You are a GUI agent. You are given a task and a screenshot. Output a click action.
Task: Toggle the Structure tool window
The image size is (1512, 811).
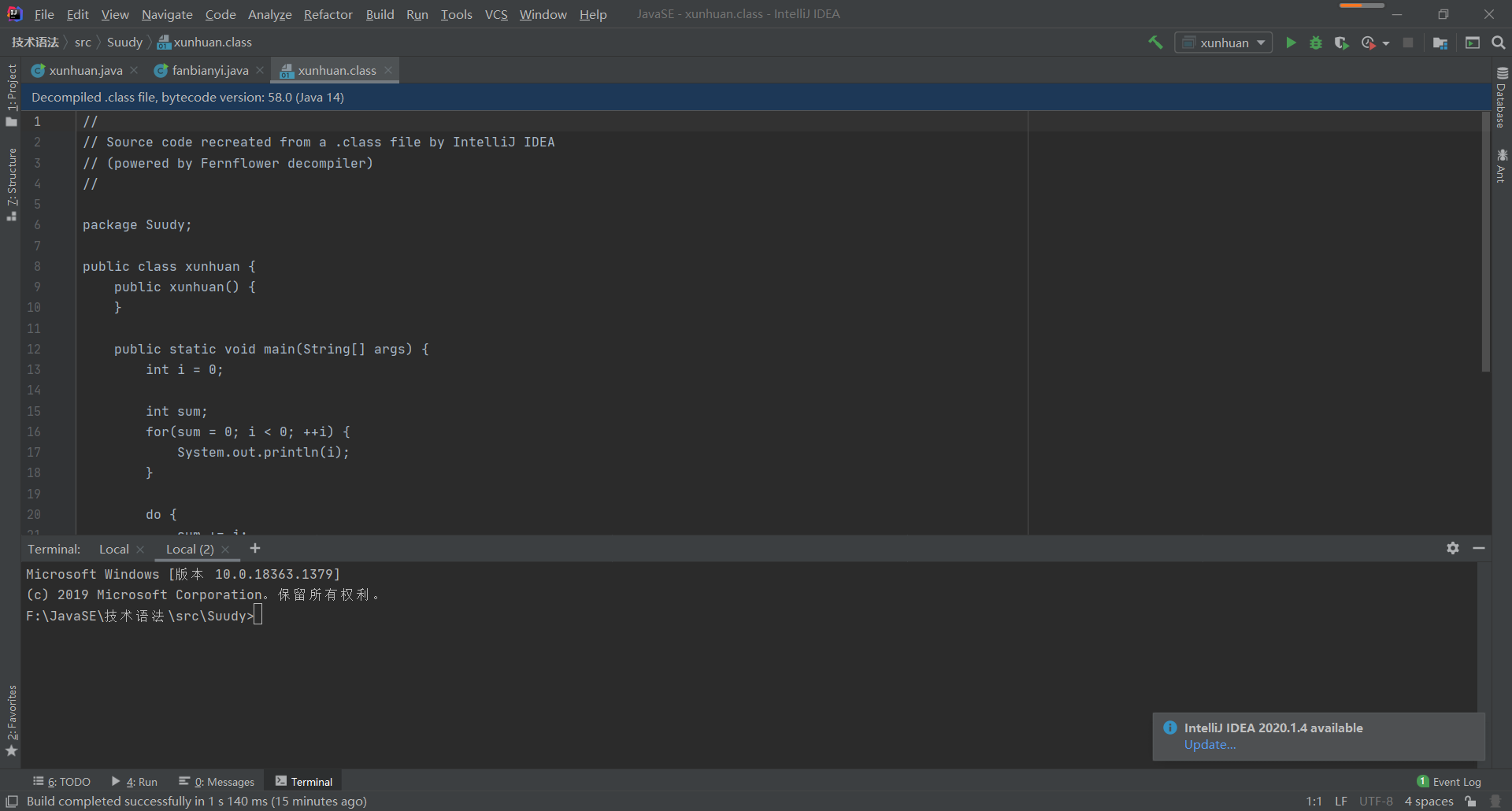coord(11,184)
